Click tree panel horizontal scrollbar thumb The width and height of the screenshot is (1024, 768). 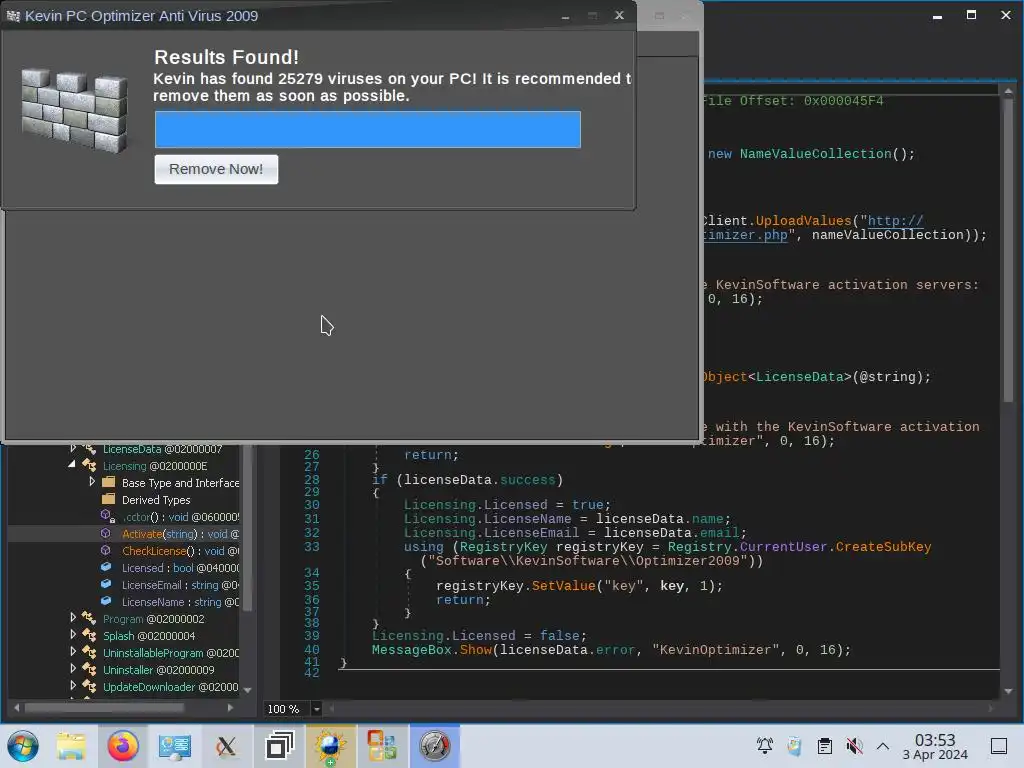pyautogui.click(x=104, y=707)
